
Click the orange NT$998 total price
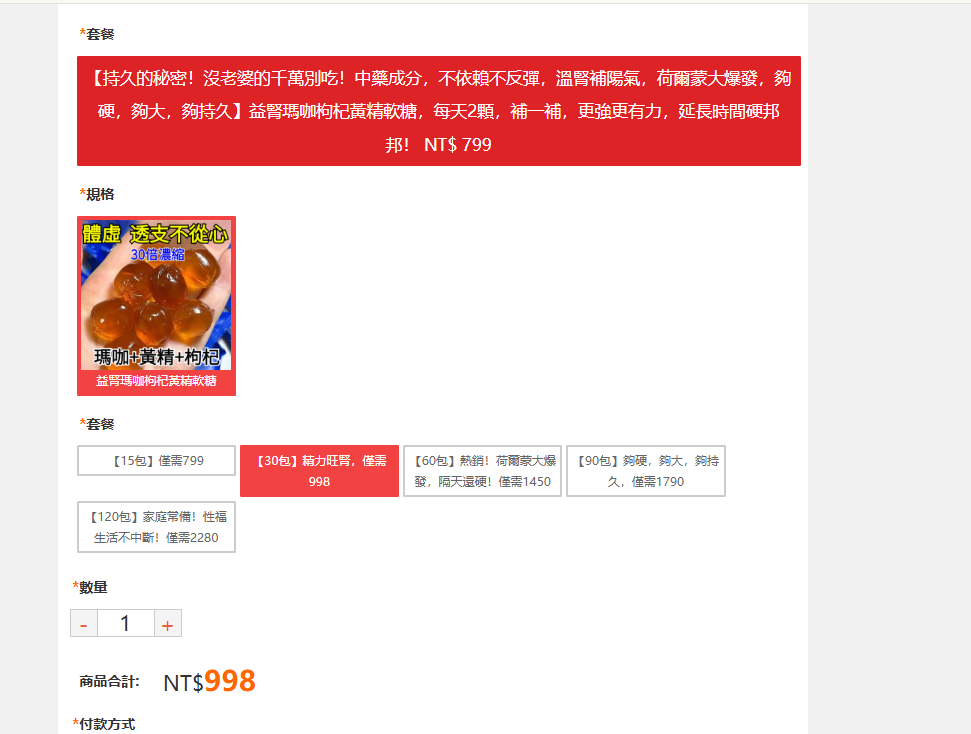pos(209,681)
